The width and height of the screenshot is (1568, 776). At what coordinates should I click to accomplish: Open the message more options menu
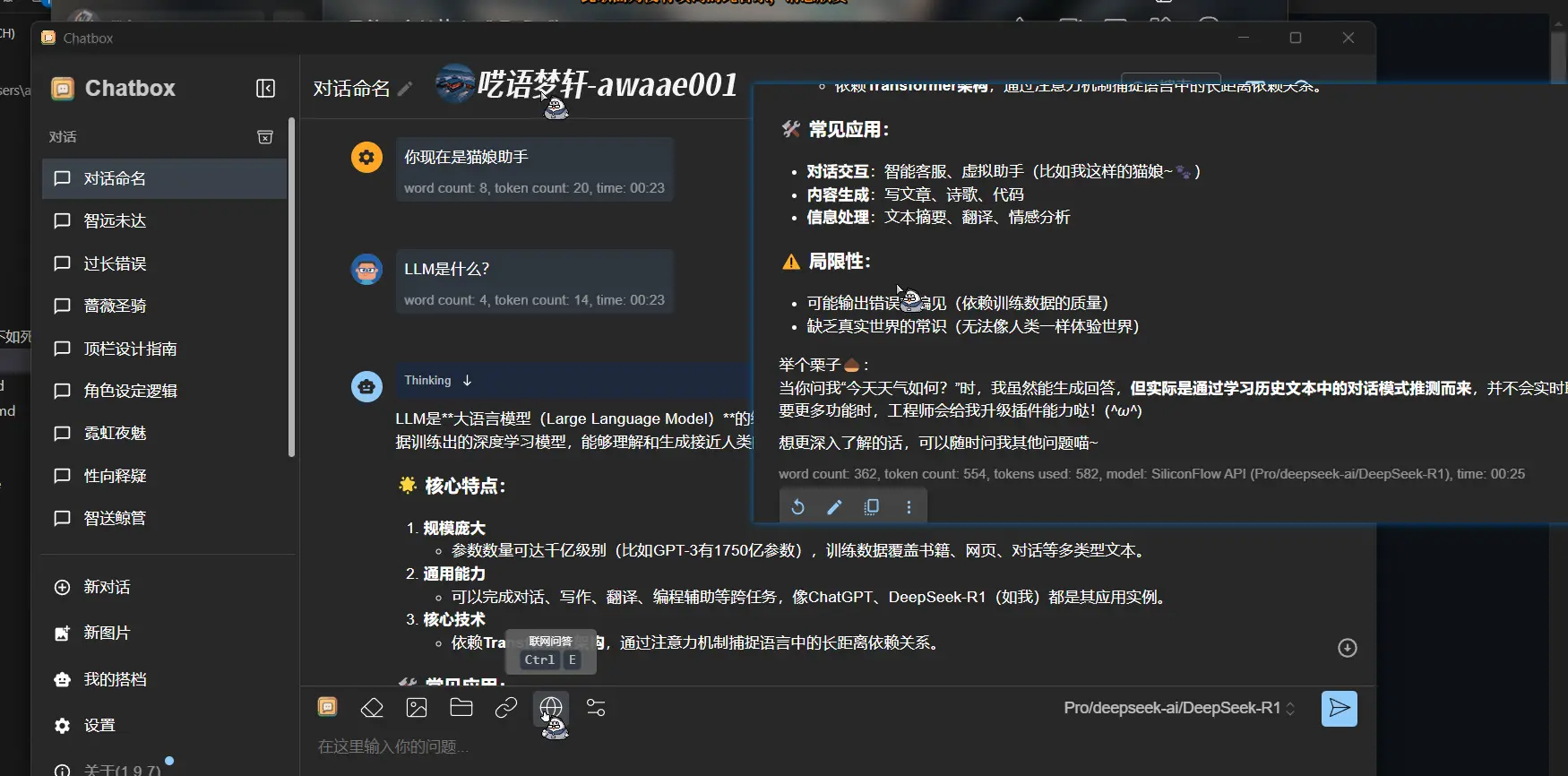(909, 507)
